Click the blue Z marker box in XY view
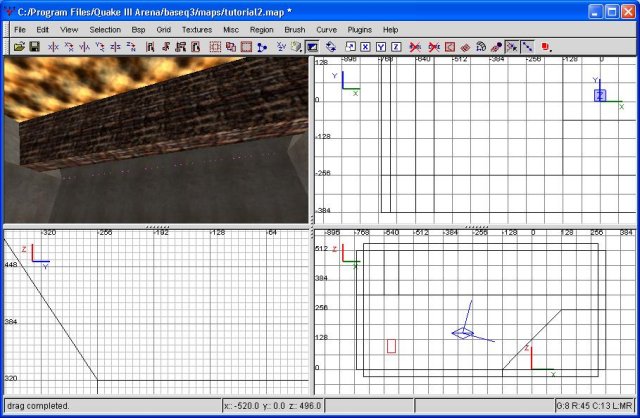 click(600, 96)
